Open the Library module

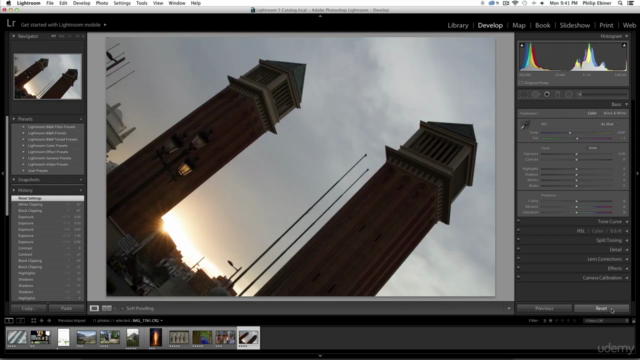458,25
